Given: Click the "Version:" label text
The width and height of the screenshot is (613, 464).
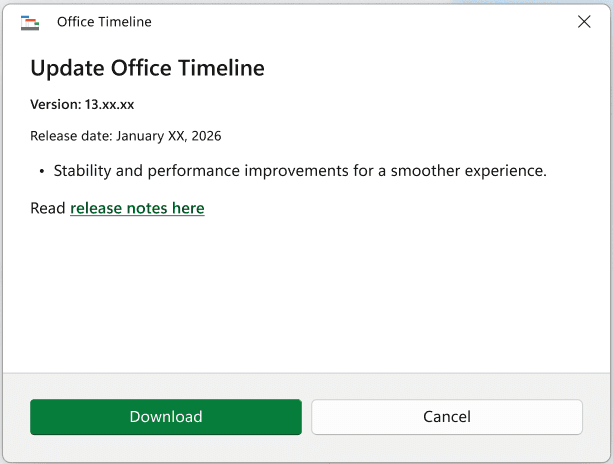Looking at the screenshot, I should point(55,104).
